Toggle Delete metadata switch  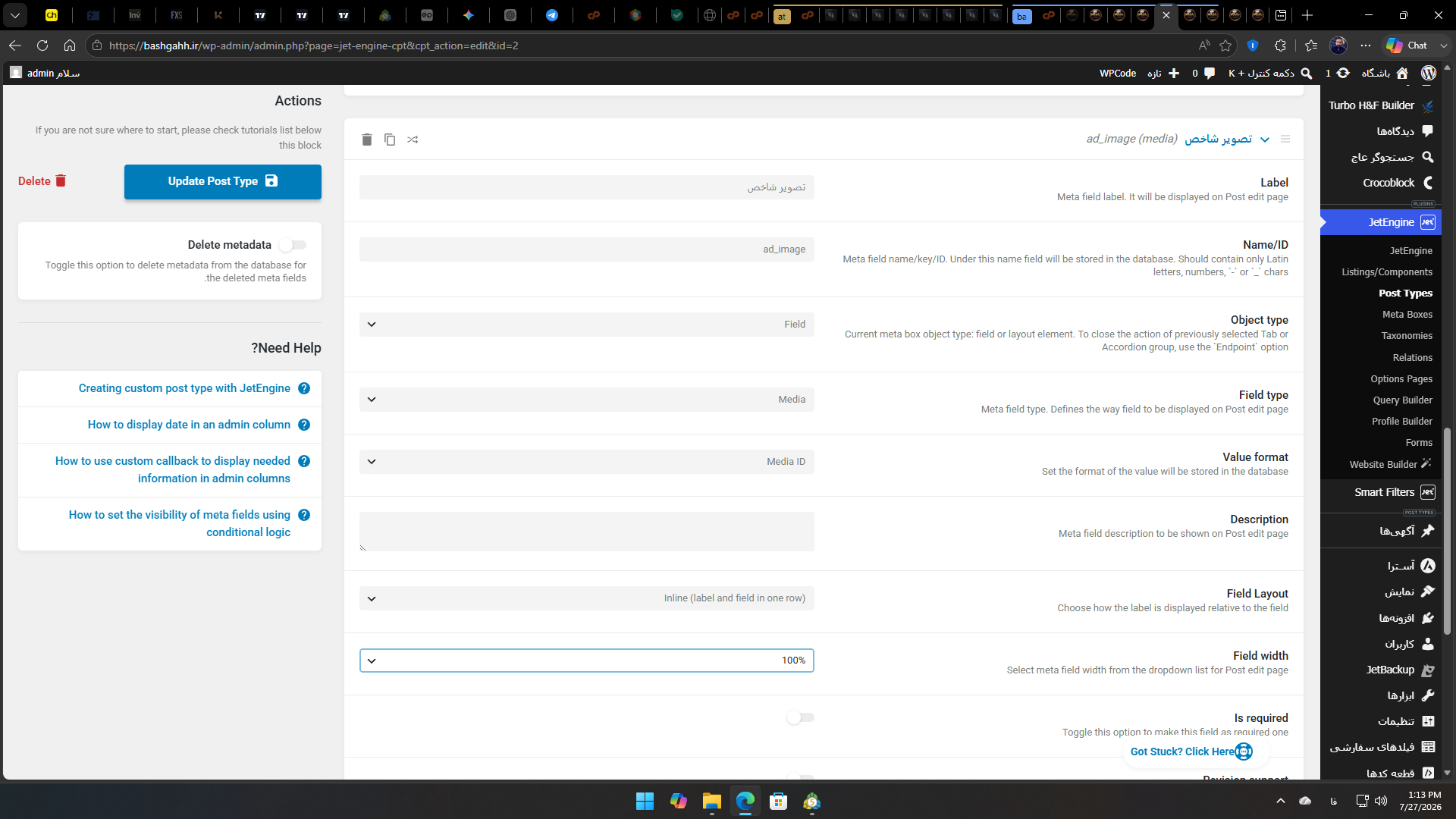coord(293,245)
